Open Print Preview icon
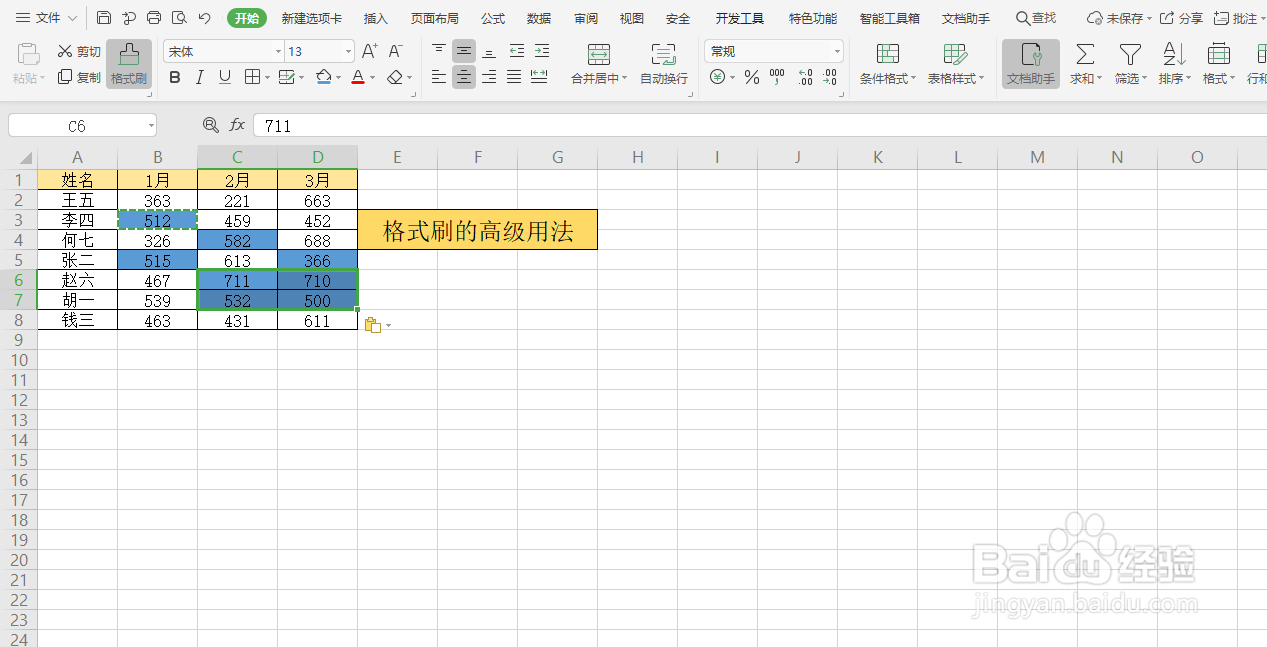Image resolution: width=1267 pixels, height=647 pixels. pos(179,18)
